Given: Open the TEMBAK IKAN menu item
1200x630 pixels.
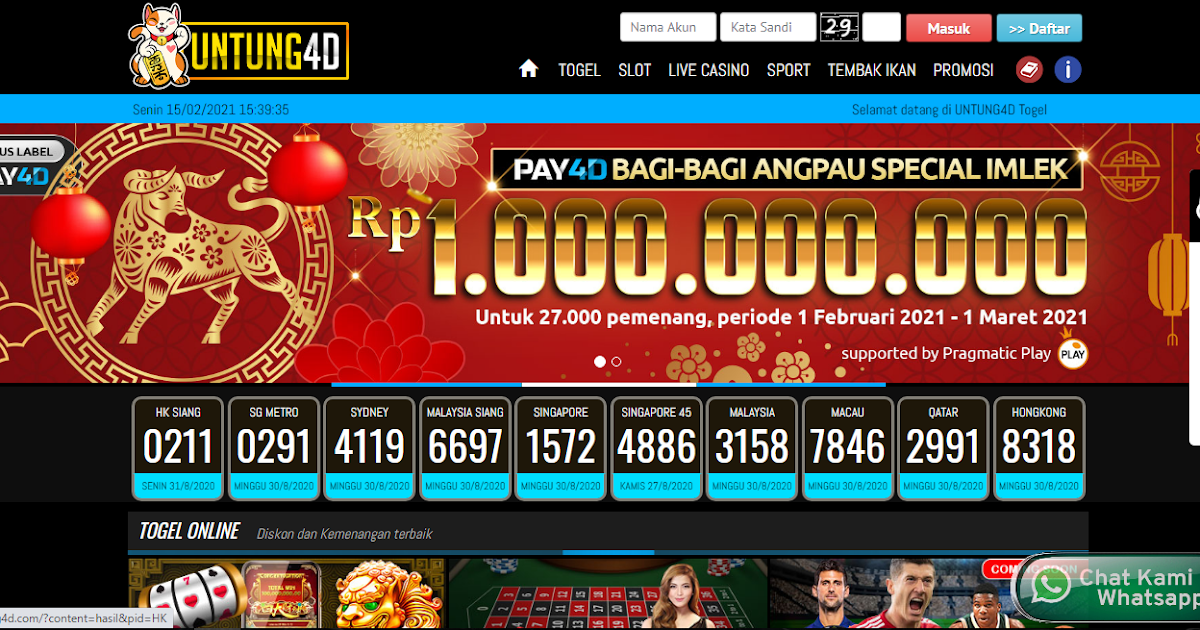Looking at the screenshot, I should [872, 70].
